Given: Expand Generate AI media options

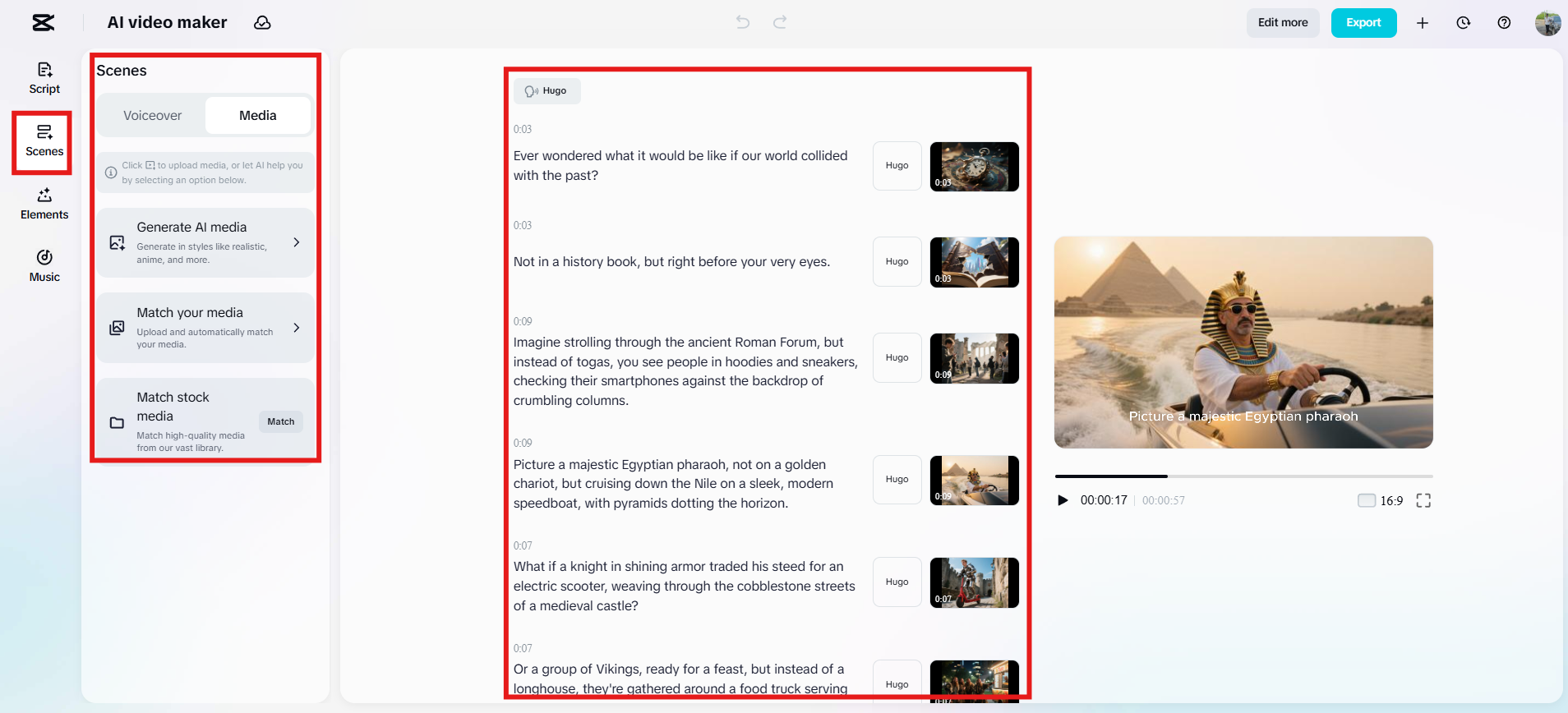Looking at the screenshot, I should (x=297, y=242).
